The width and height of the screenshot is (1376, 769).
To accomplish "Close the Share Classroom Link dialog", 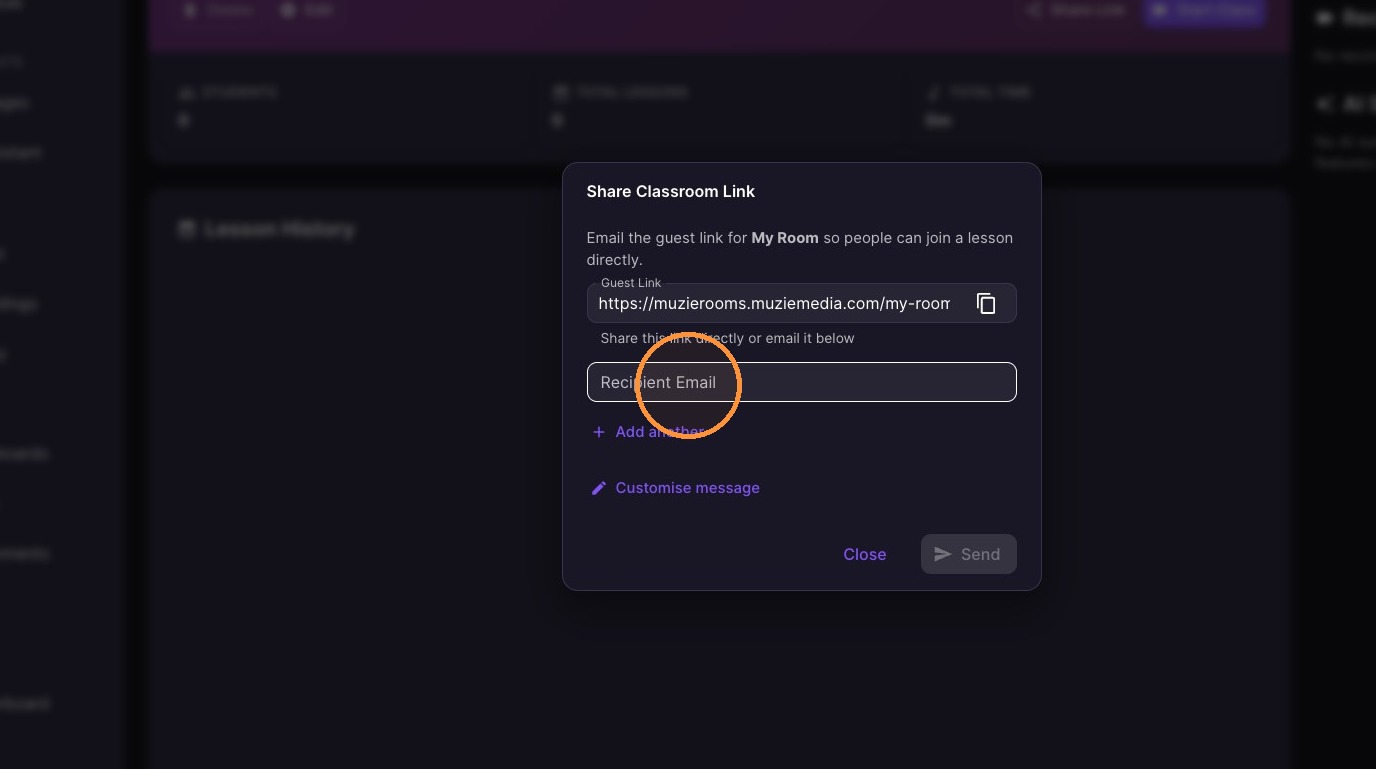I will point(864,554).
